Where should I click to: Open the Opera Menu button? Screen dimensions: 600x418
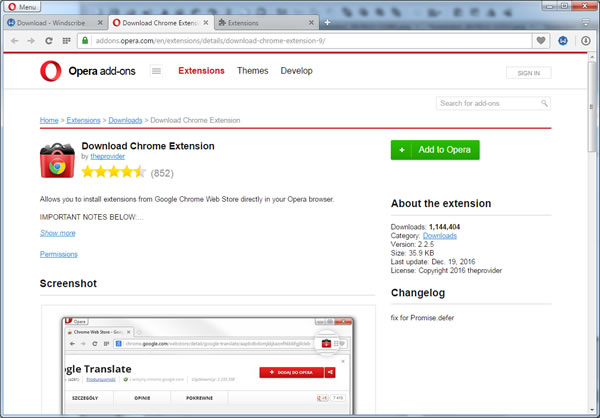(22, 7)
